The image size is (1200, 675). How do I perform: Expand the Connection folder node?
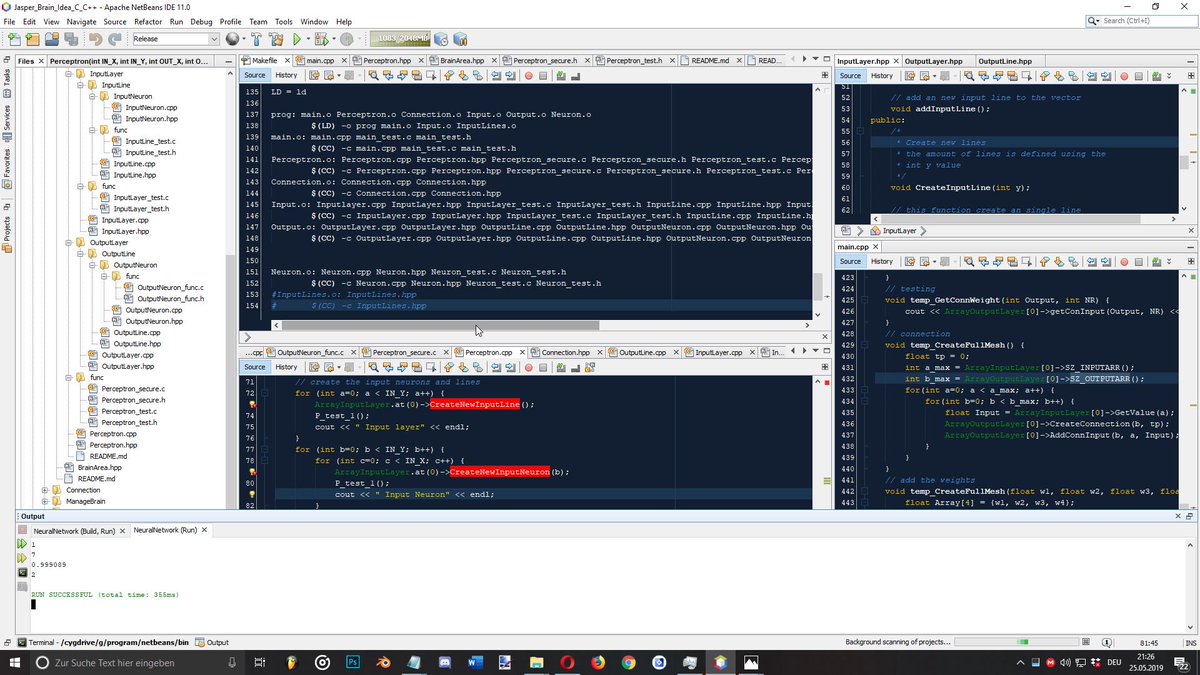point(46,490)
